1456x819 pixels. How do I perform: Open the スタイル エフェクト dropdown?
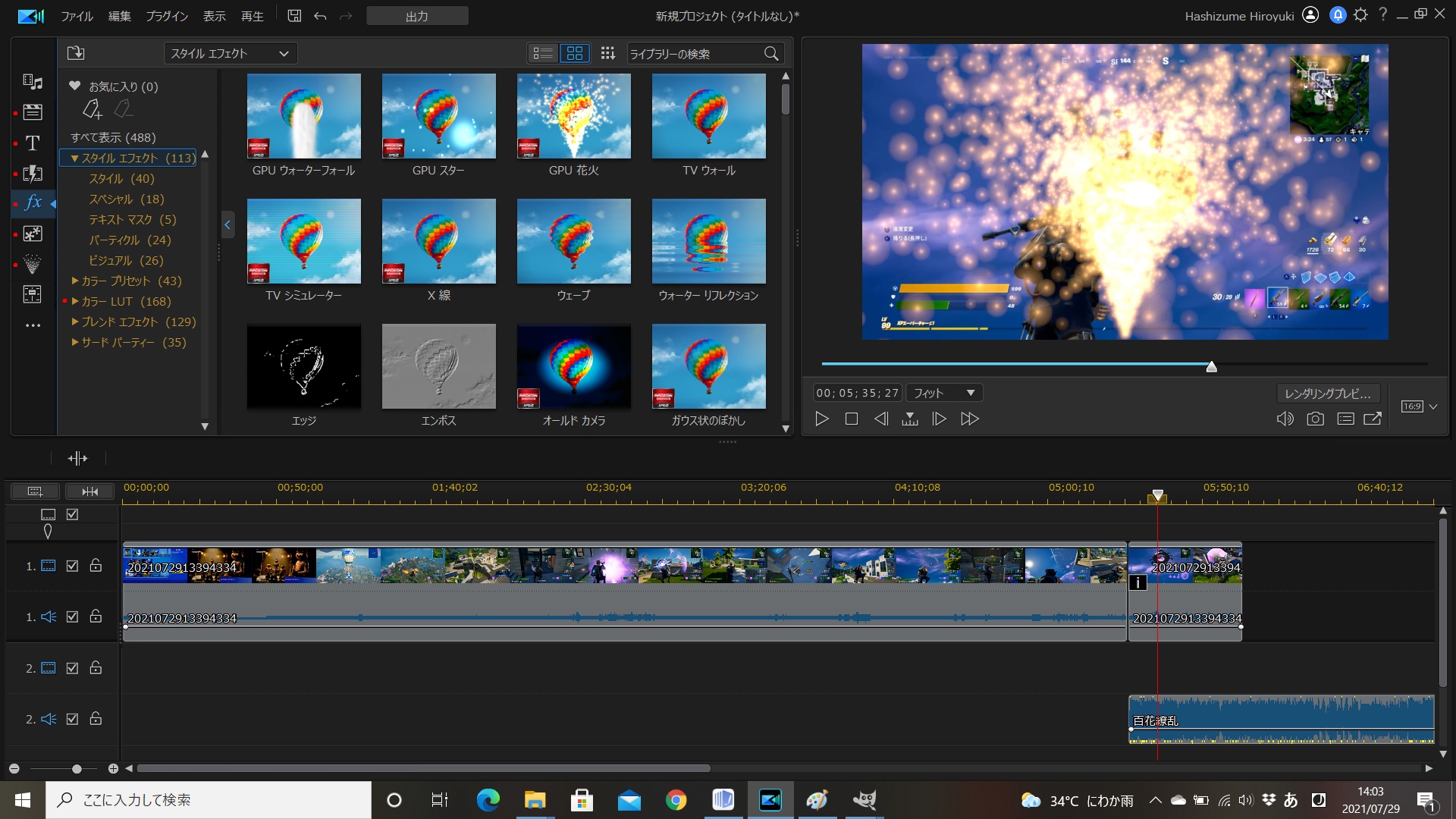230,53
